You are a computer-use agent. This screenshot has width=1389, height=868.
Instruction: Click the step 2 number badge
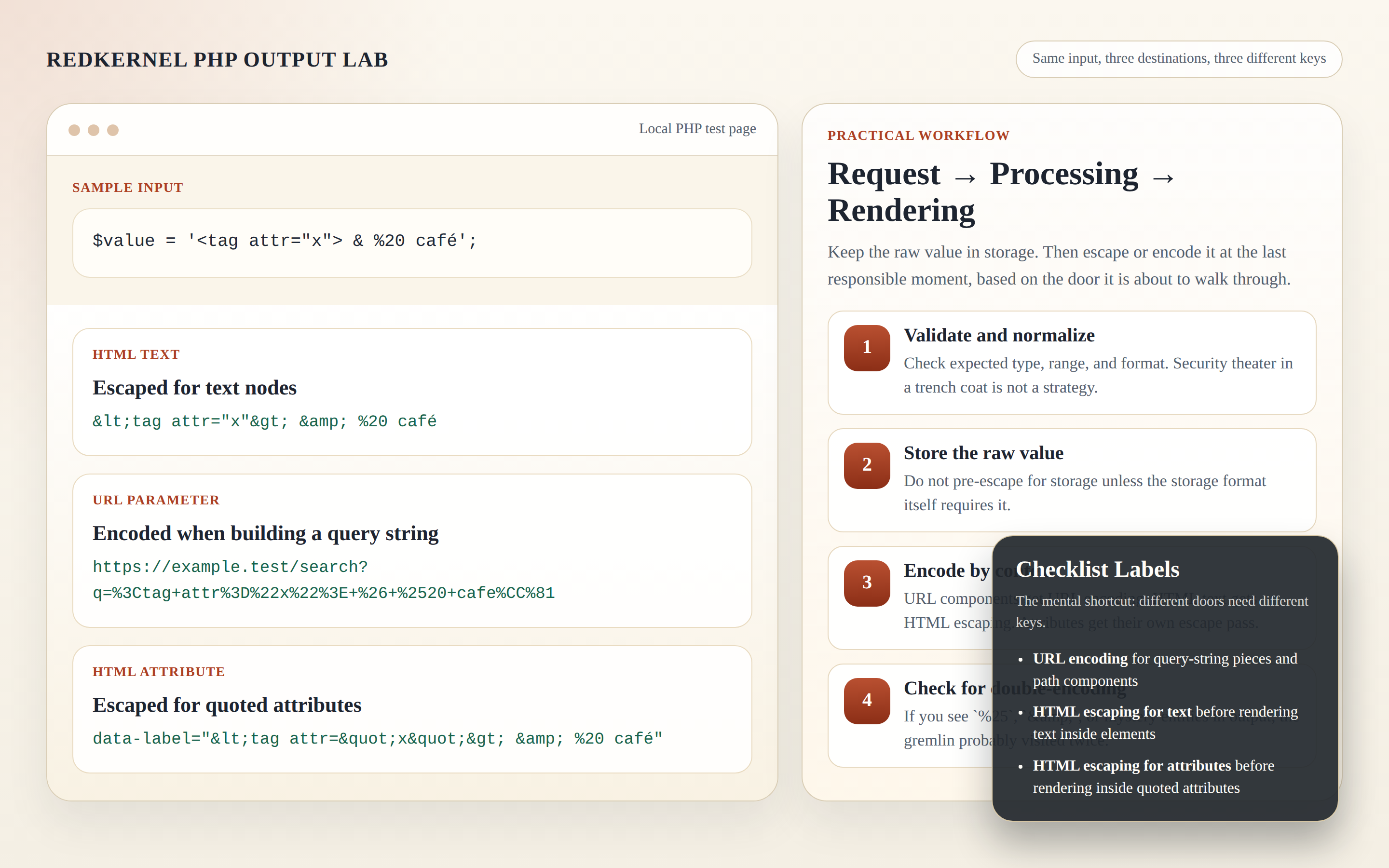867,465
